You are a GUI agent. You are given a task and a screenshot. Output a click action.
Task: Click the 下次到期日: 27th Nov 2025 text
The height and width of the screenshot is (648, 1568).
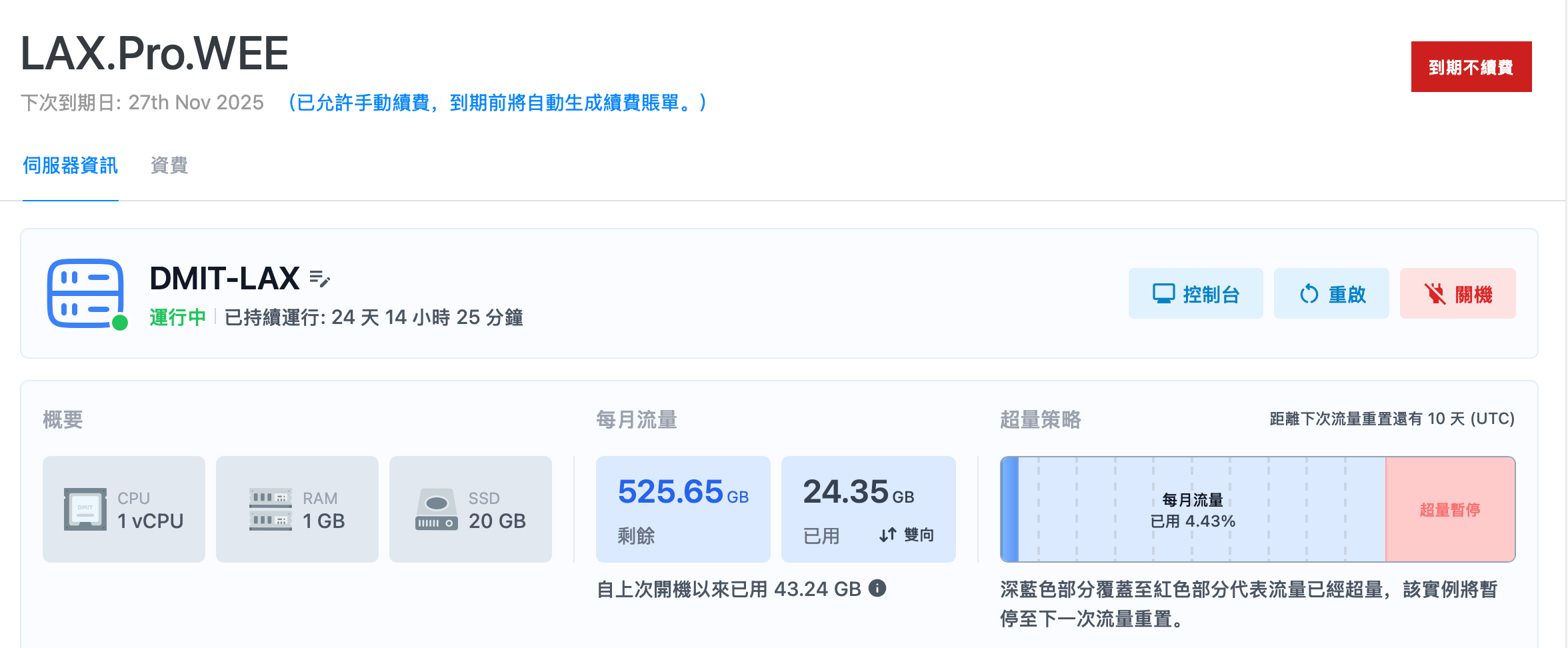pos(142,103)
